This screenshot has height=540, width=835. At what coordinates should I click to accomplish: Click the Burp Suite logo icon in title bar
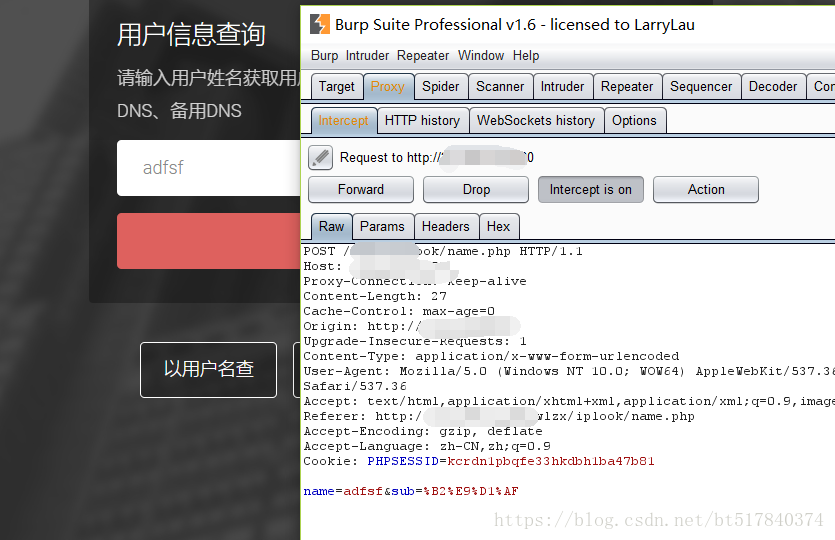point(320,24)
